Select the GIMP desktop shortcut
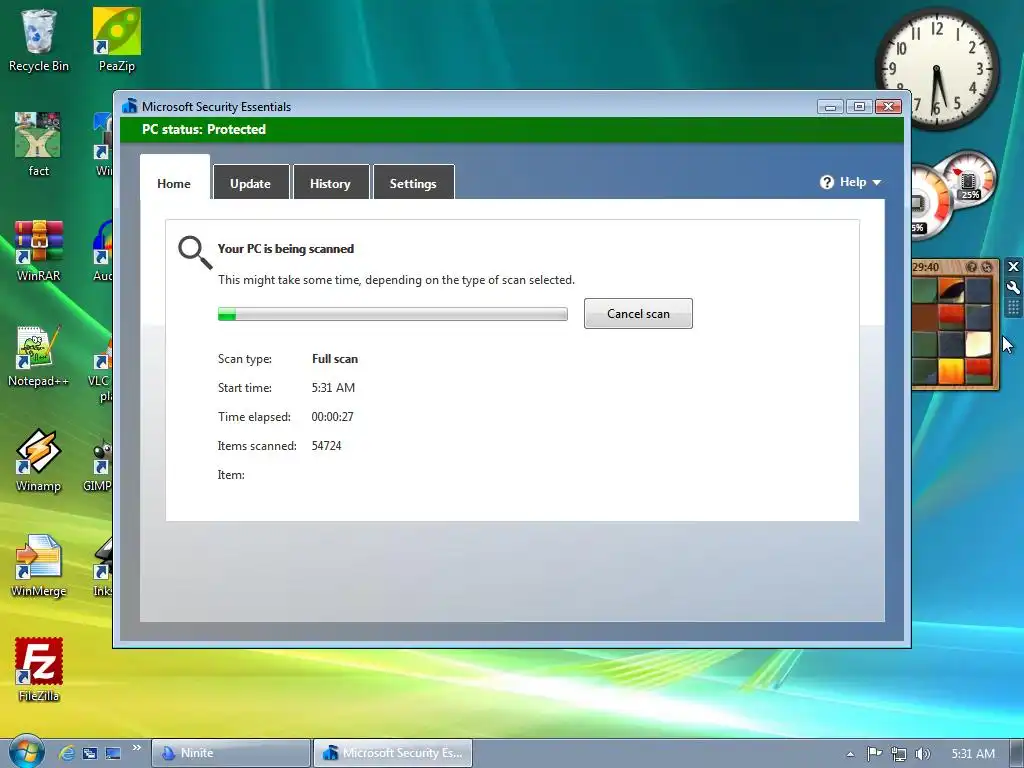1024x768 pixels. click(x=98, y=466)
